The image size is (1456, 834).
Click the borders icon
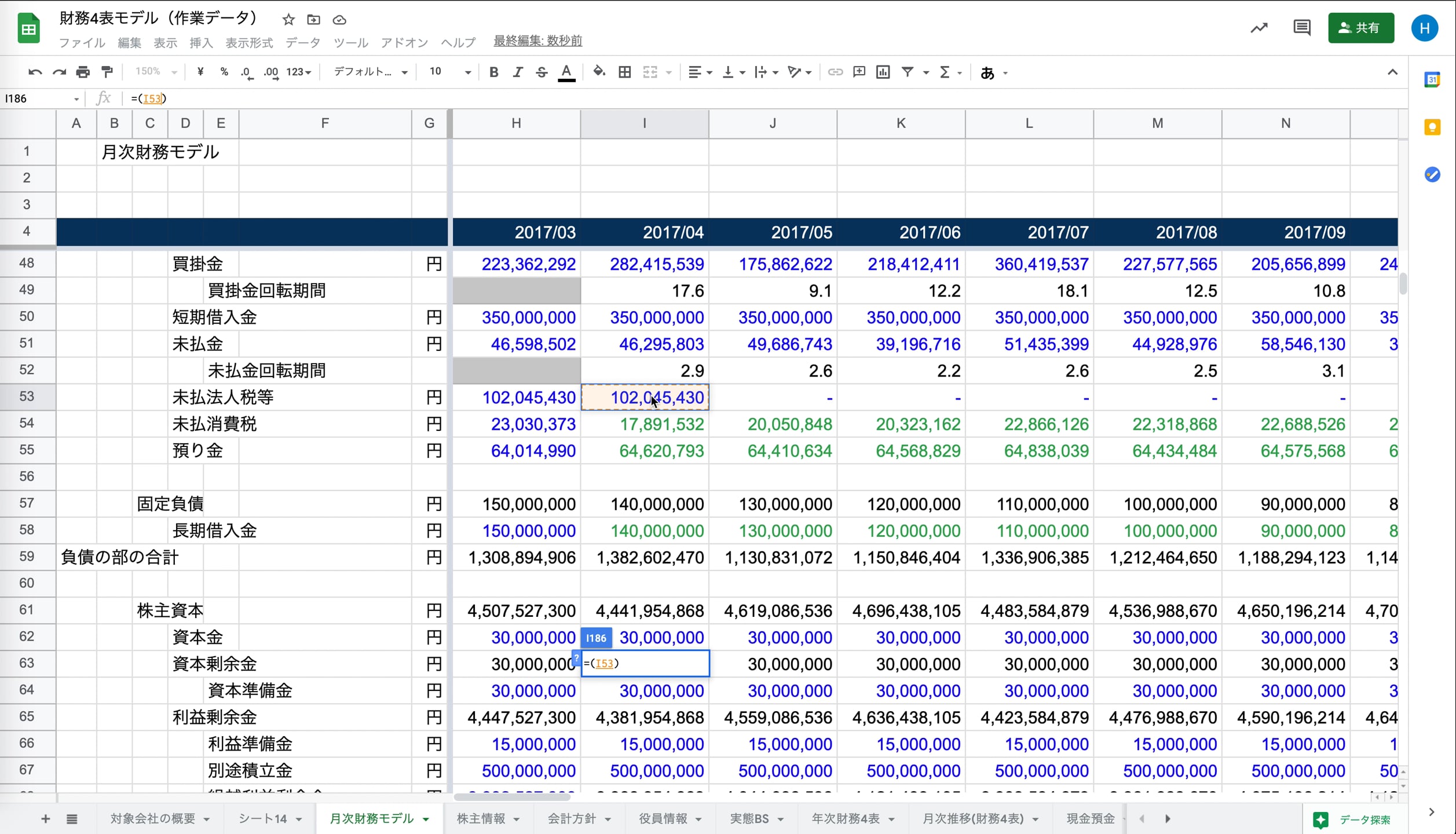(624, 72)
